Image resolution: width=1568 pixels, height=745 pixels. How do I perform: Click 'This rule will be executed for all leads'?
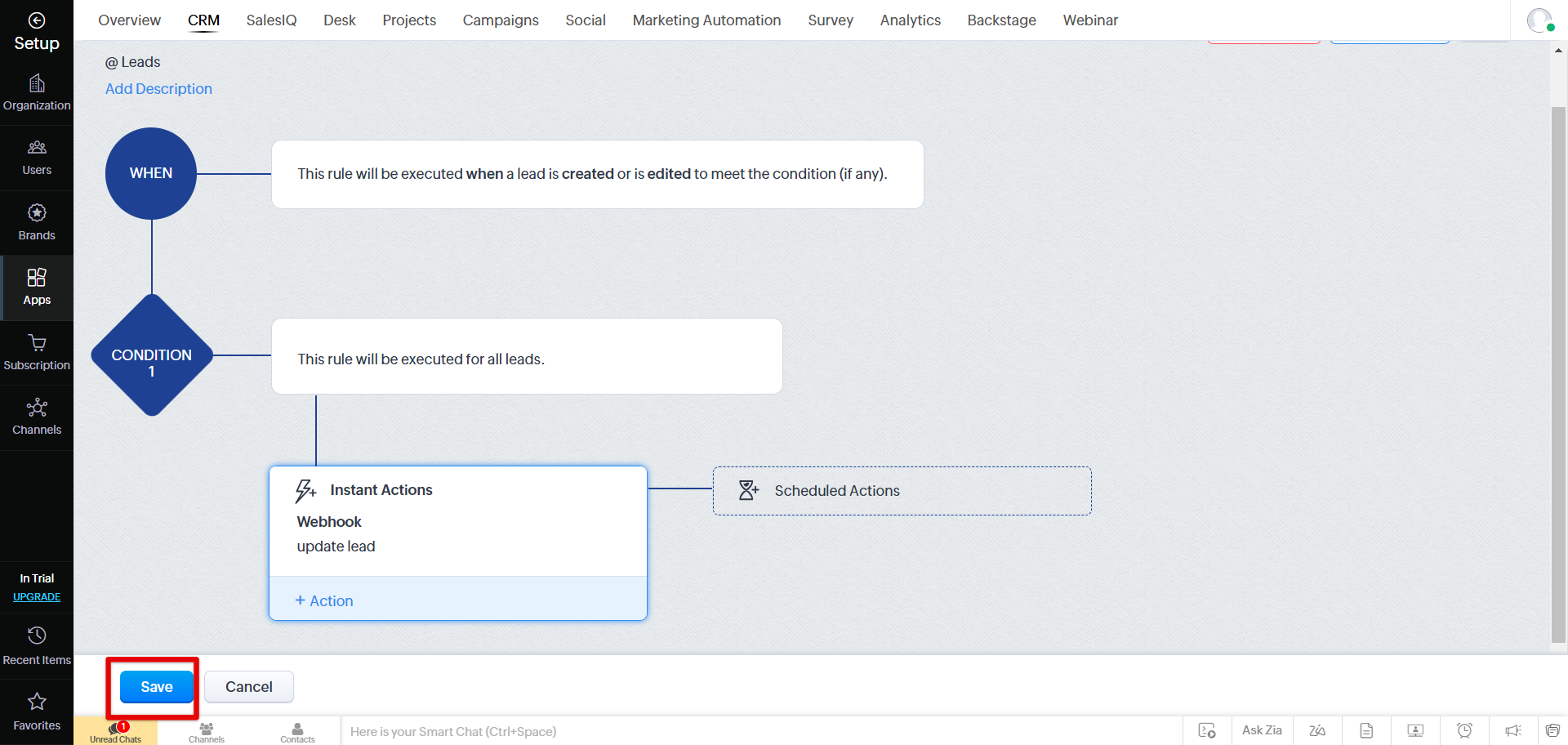(421, 359)
